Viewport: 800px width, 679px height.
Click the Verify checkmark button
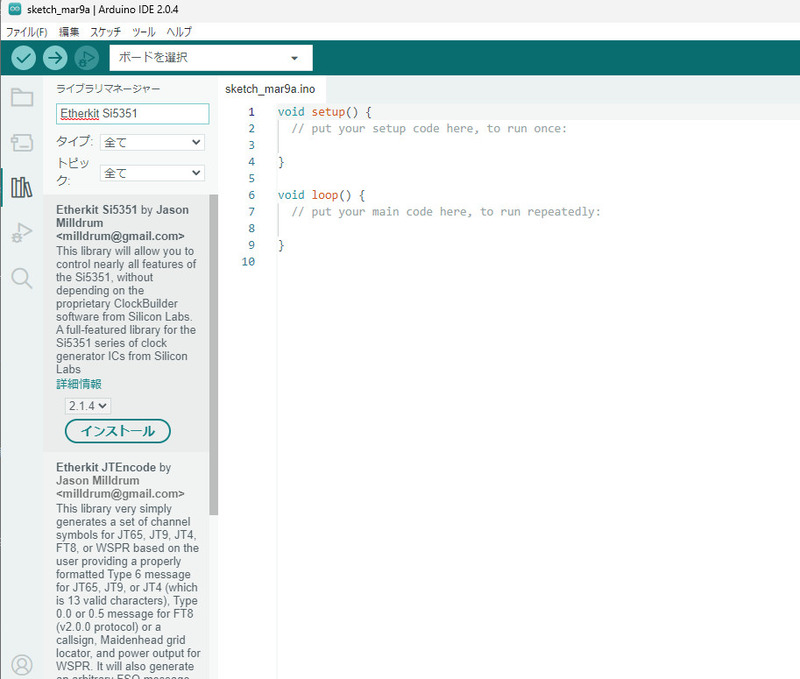(23, 58)
